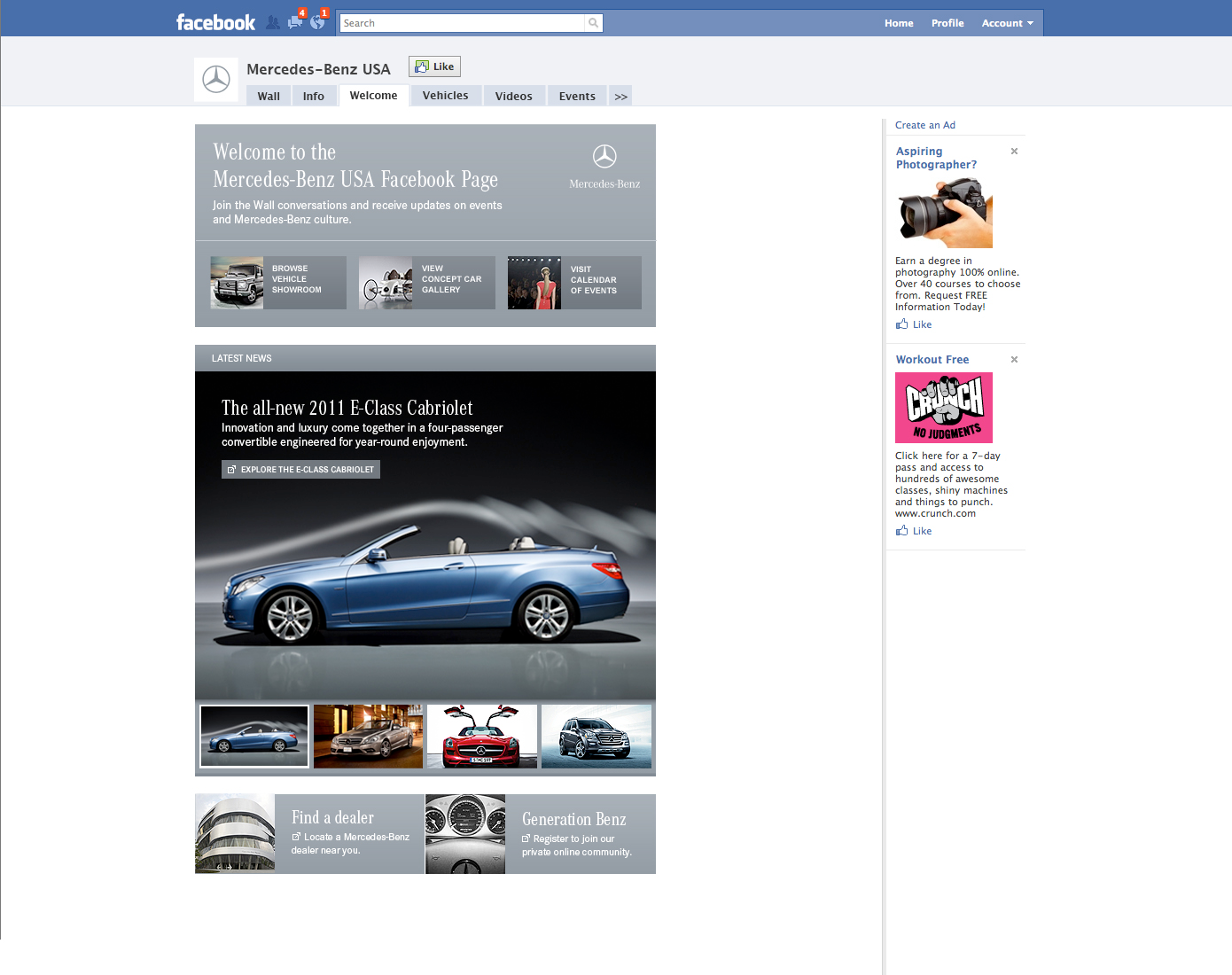Expand the Account dropdown menu
The height and width of the screenshot is (975, 1232).
pos(1008,23)
